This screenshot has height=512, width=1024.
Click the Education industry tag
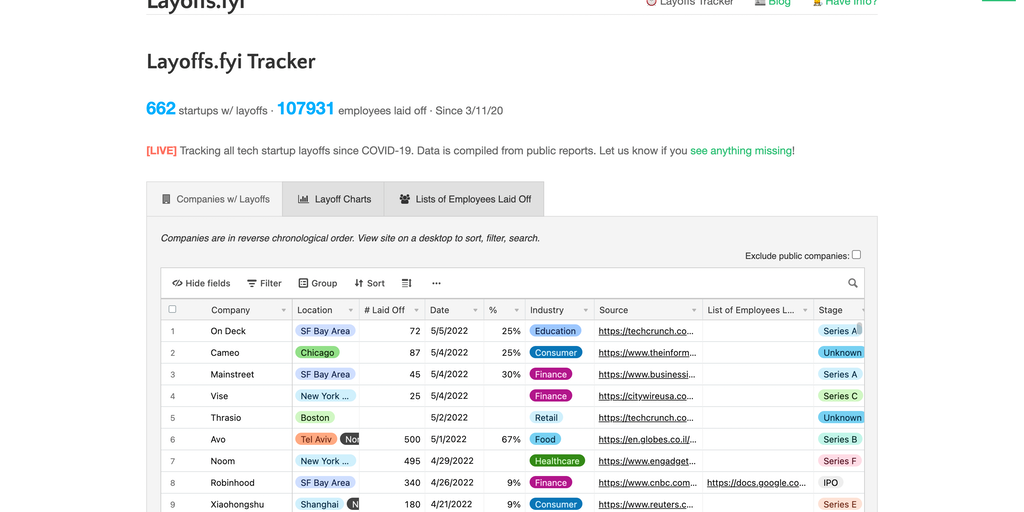(x=555, y=331)
